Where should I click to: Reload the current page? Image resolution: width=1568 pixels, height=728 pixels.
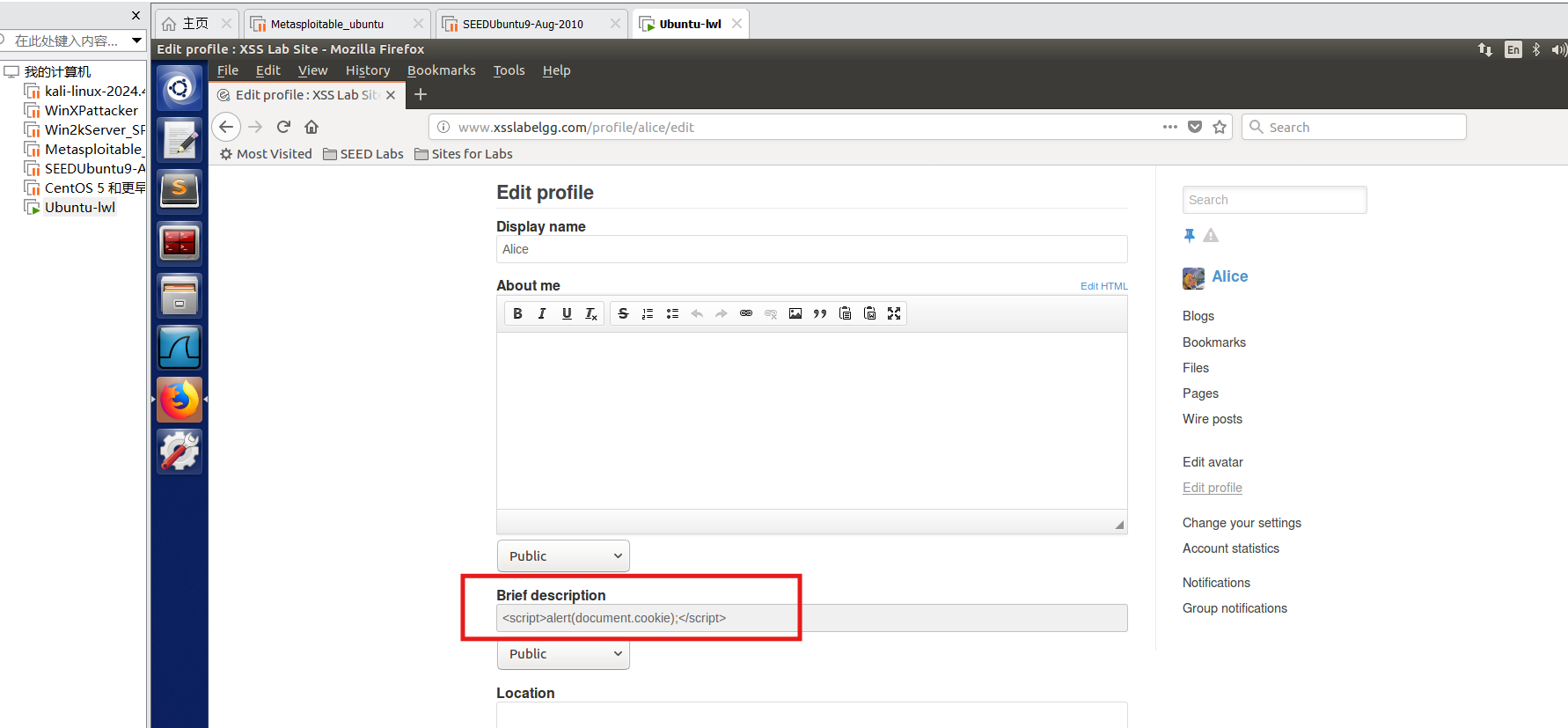[x=283, y=127]
